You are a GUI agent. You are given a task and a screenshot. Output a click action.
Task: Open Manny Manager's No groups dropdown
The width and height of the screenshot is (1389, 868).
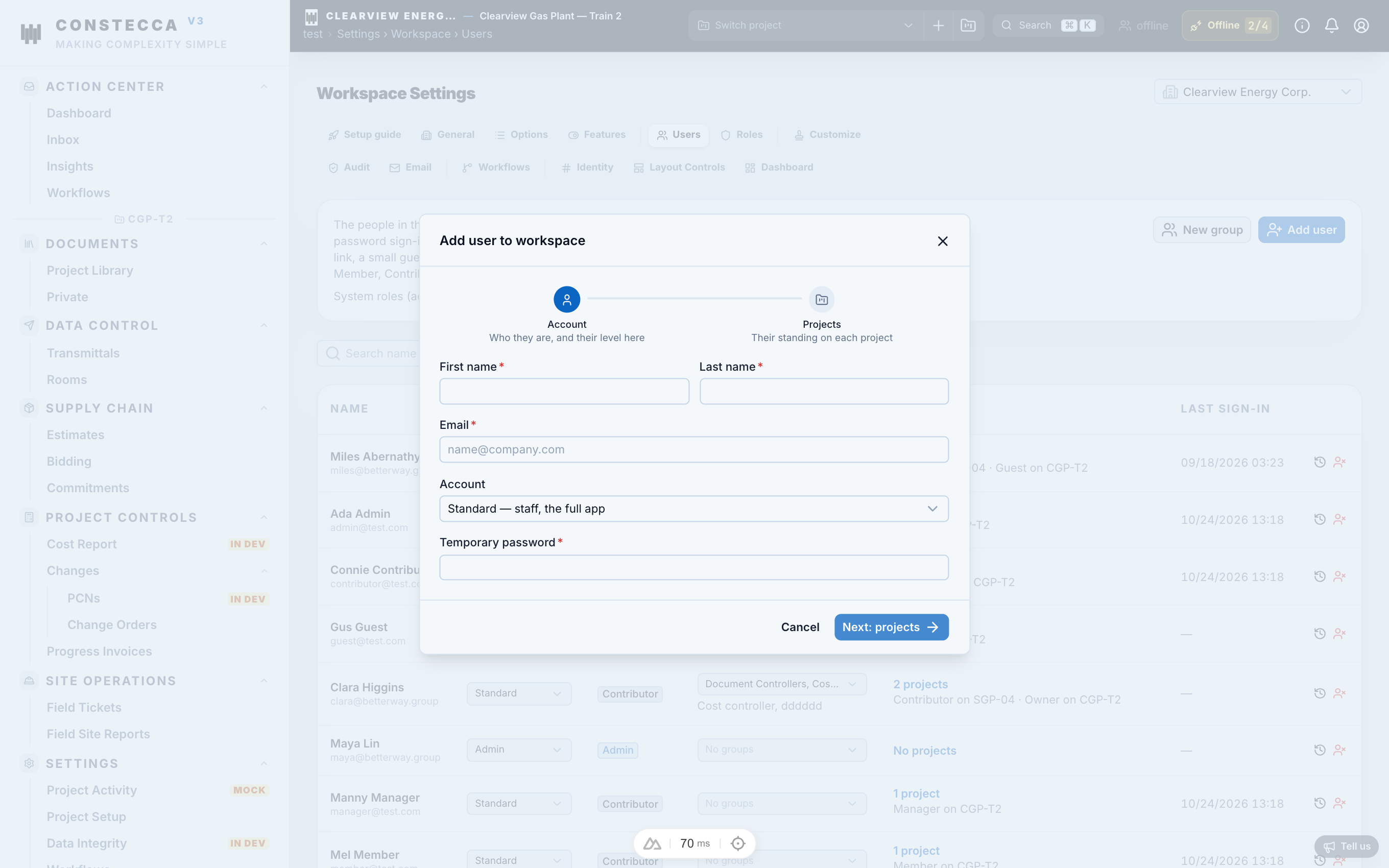[x=781, y=803]
